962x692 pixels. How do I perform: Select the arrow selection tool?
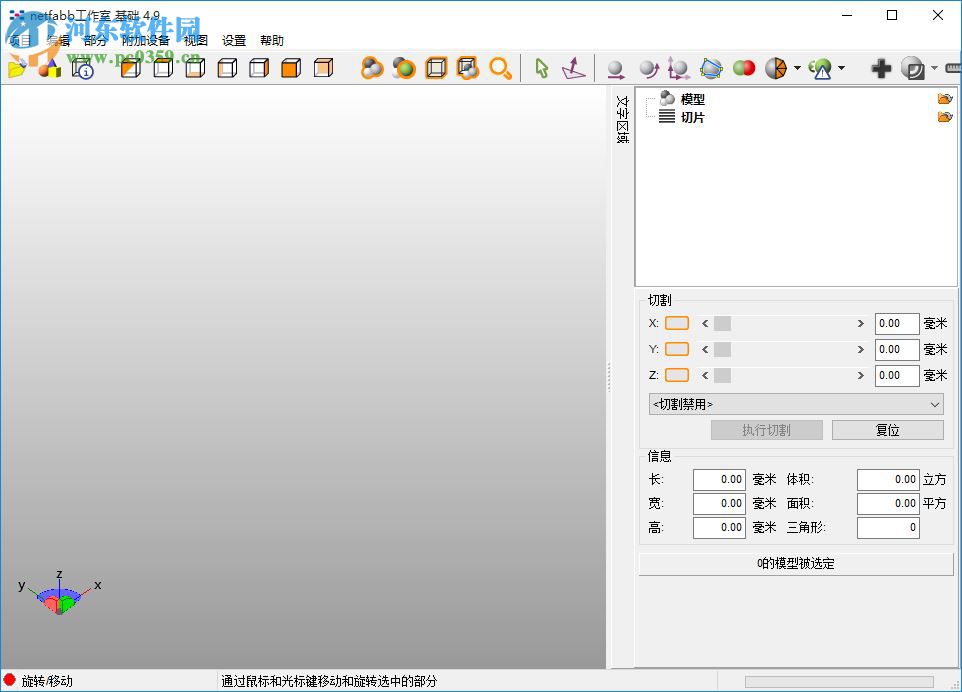pos(541,68)
